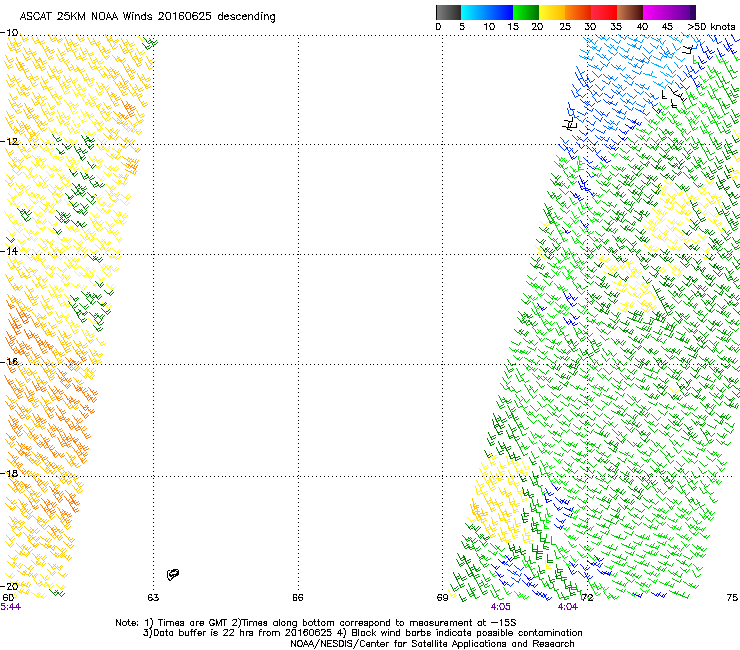Click the longitude label "72"
Screen dimensions: 740x650
point(587,597)
